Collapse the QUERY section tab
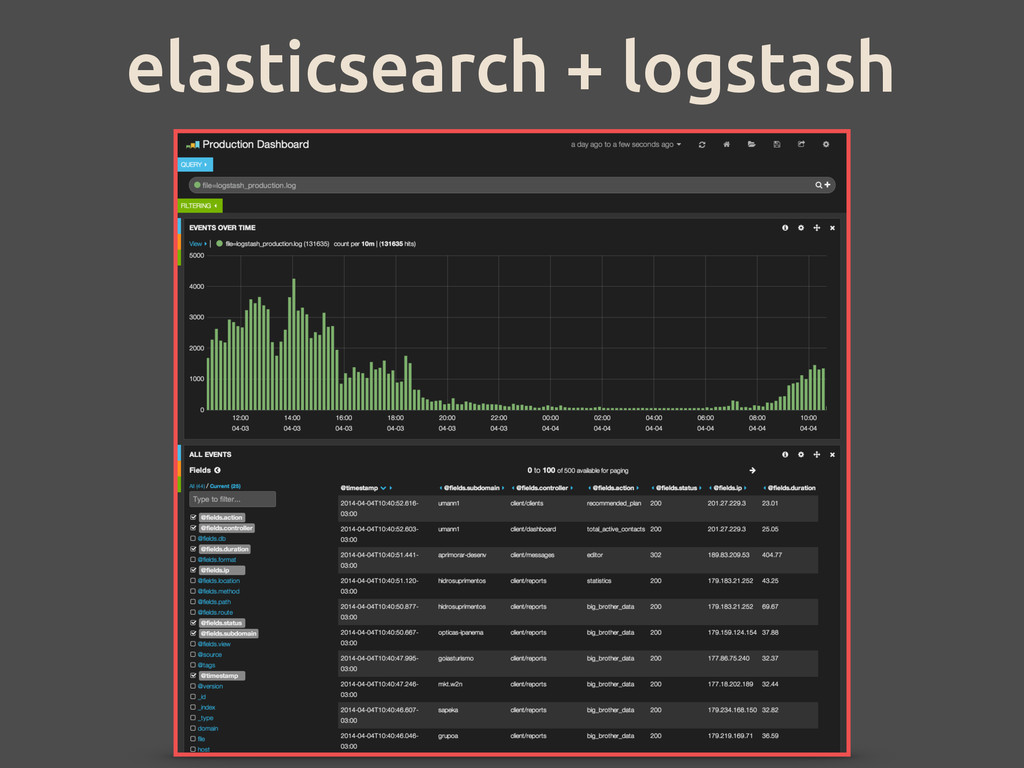1024x768 pixels. pyautogui.click(x=194, y=164)
